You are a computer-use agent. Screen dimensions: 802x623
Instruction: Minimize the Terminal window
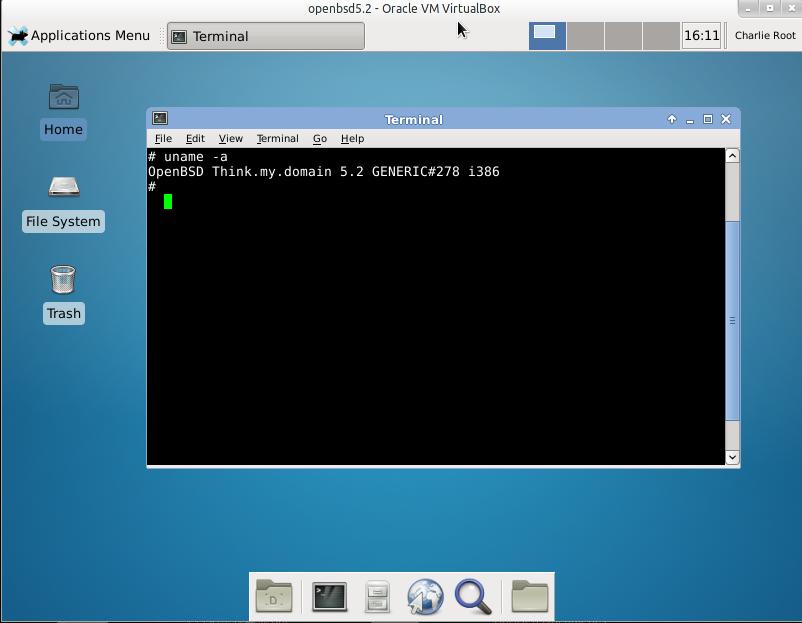[690, 119]
